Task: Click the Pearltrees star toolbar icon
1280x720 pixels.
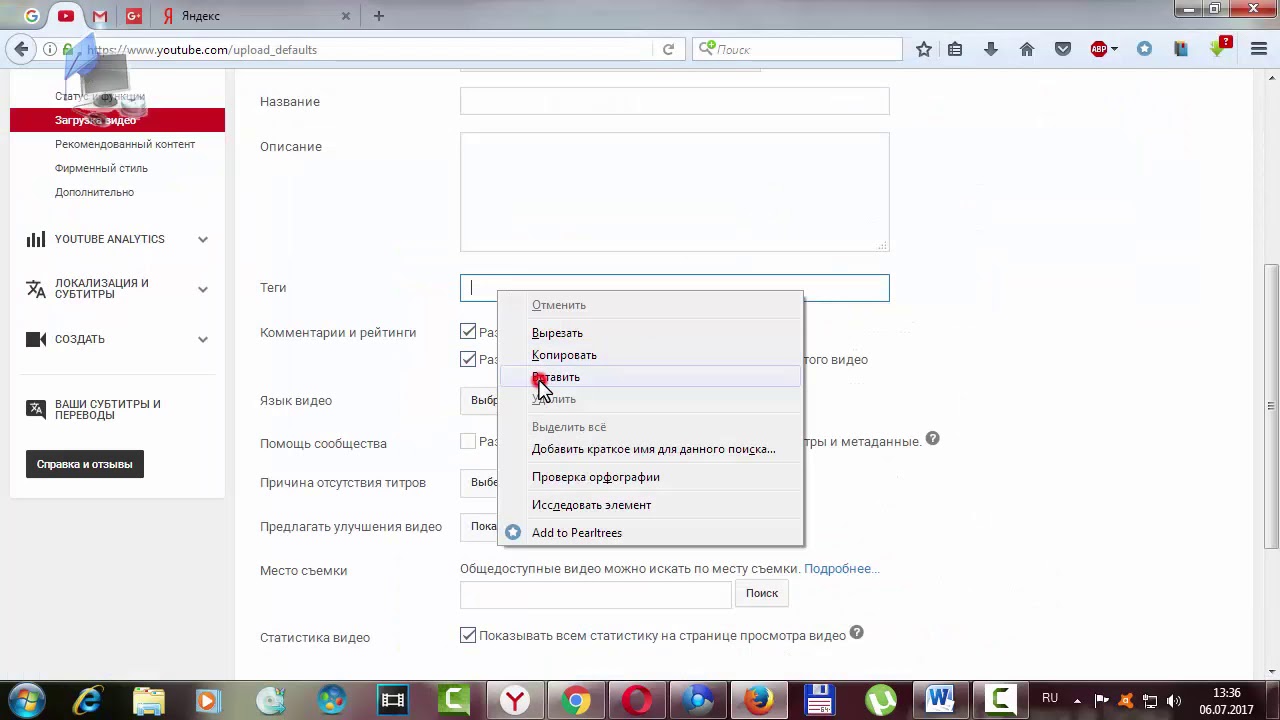Action: coord(1145,49)
